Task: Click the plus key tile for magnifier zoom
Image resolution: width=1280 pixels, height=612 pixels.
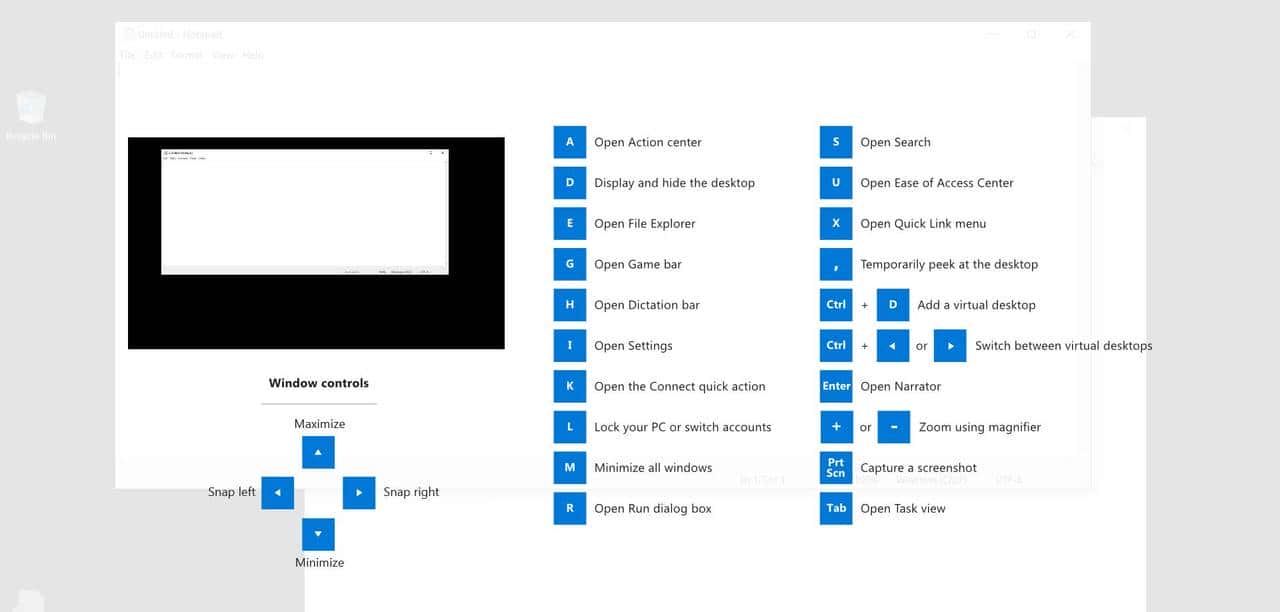Action: coord(836,427)
